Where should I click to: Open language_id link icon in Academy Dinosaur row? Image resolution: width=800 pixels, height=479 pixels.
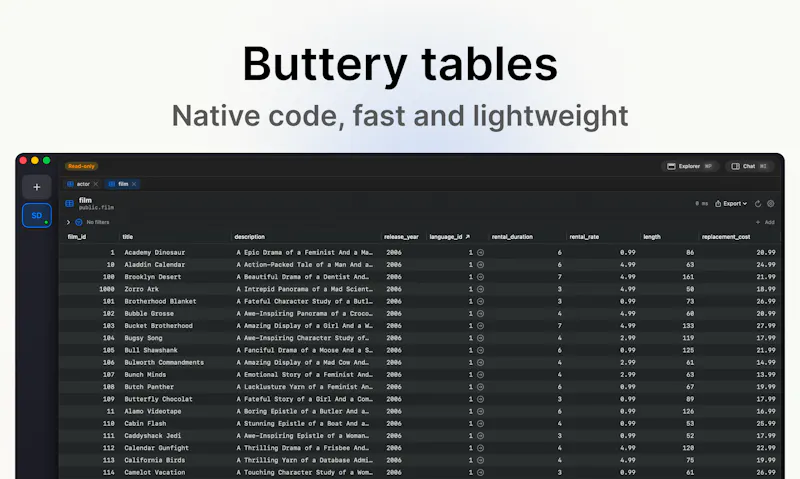(480, 253)
